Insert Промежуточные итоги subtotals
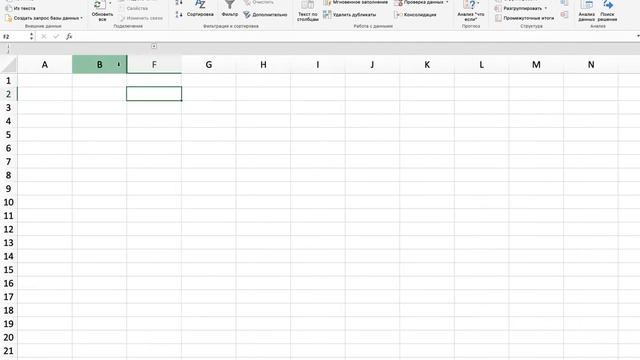Image resolution: width=640 pixels, height=360 pixels. [524, 18]
